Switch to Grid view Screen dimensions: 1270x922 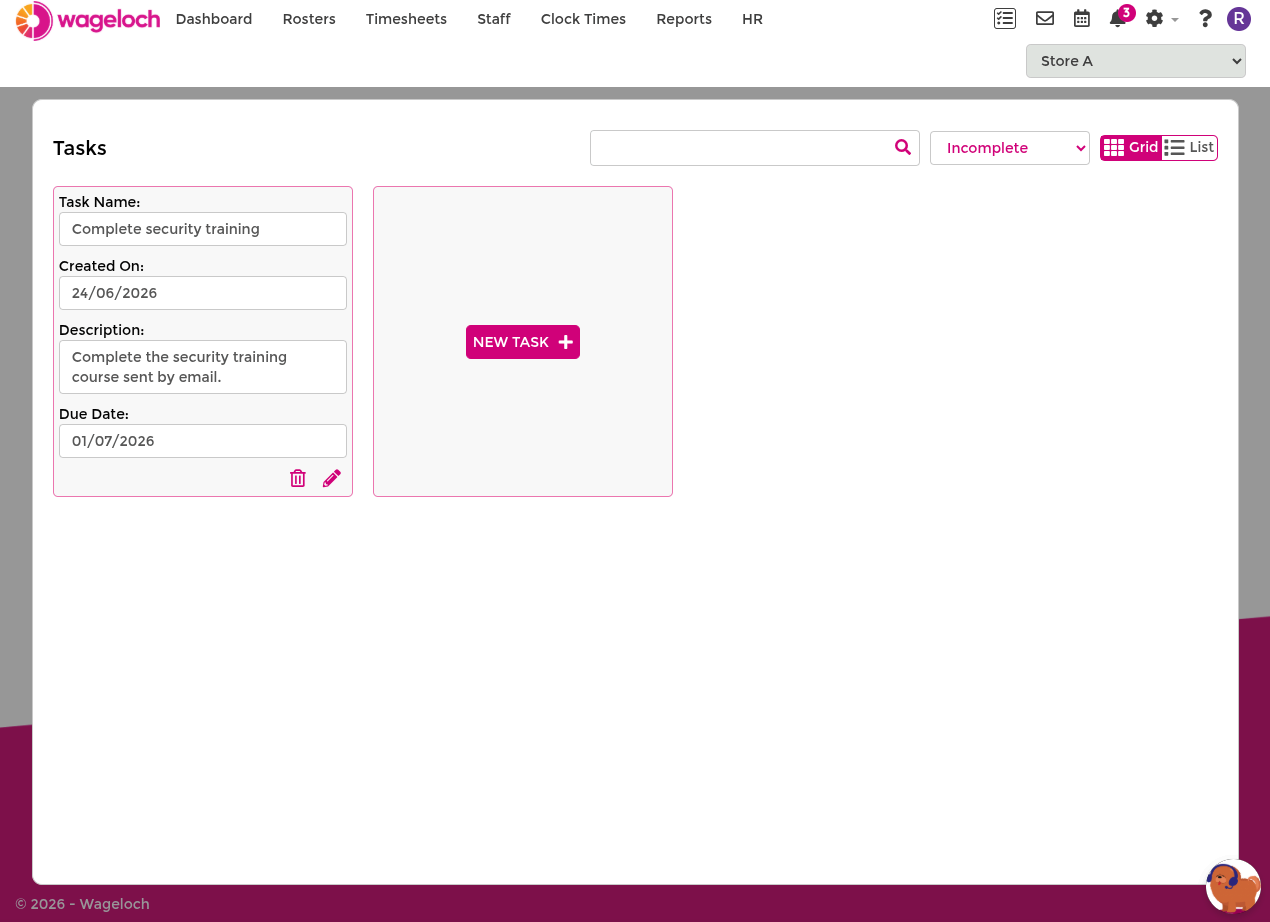click(x=1131, y=147)
